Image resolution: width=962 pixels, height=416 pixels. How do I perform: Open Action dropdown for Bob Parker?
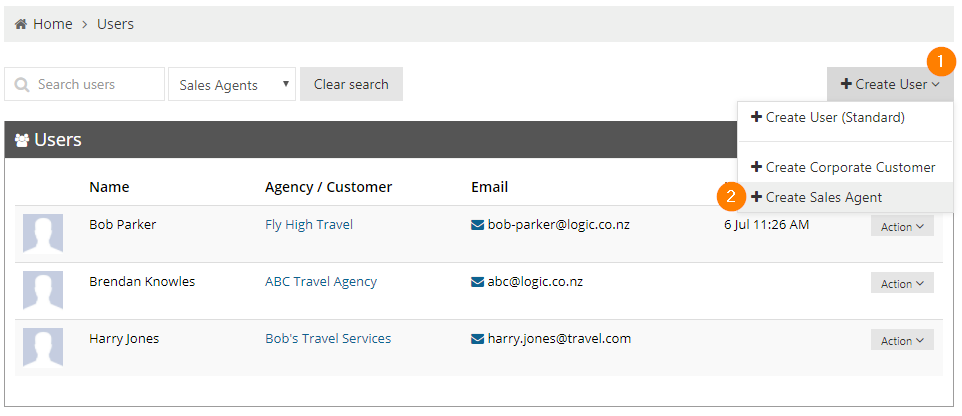click(x=902, y=226)
